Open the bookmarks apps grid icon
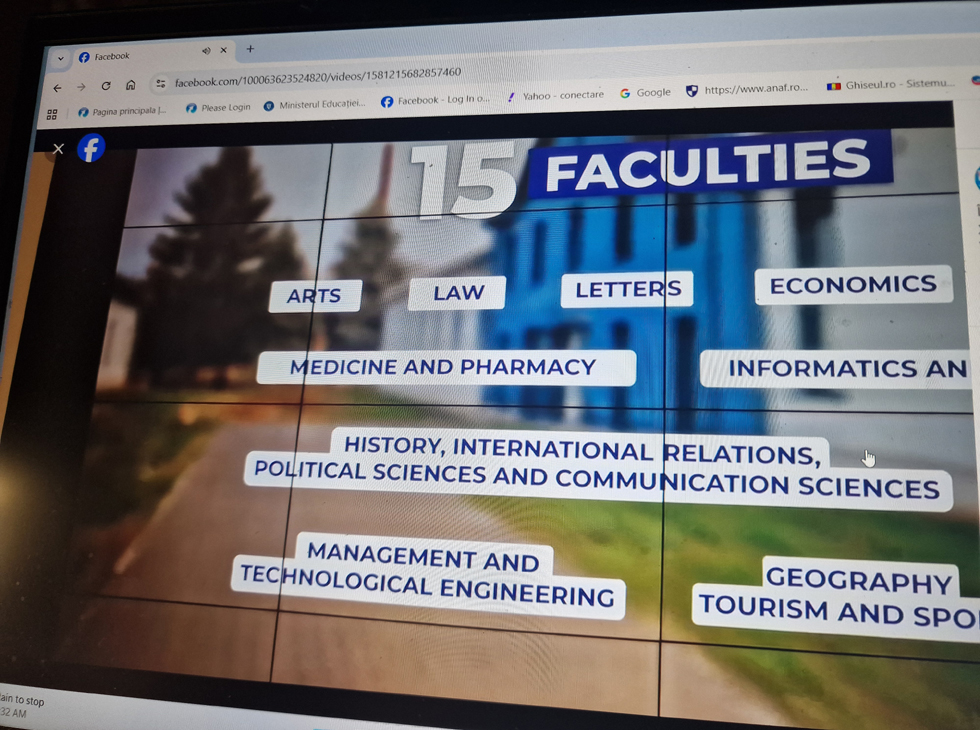The image size is (980, 730). coord(52,115)
